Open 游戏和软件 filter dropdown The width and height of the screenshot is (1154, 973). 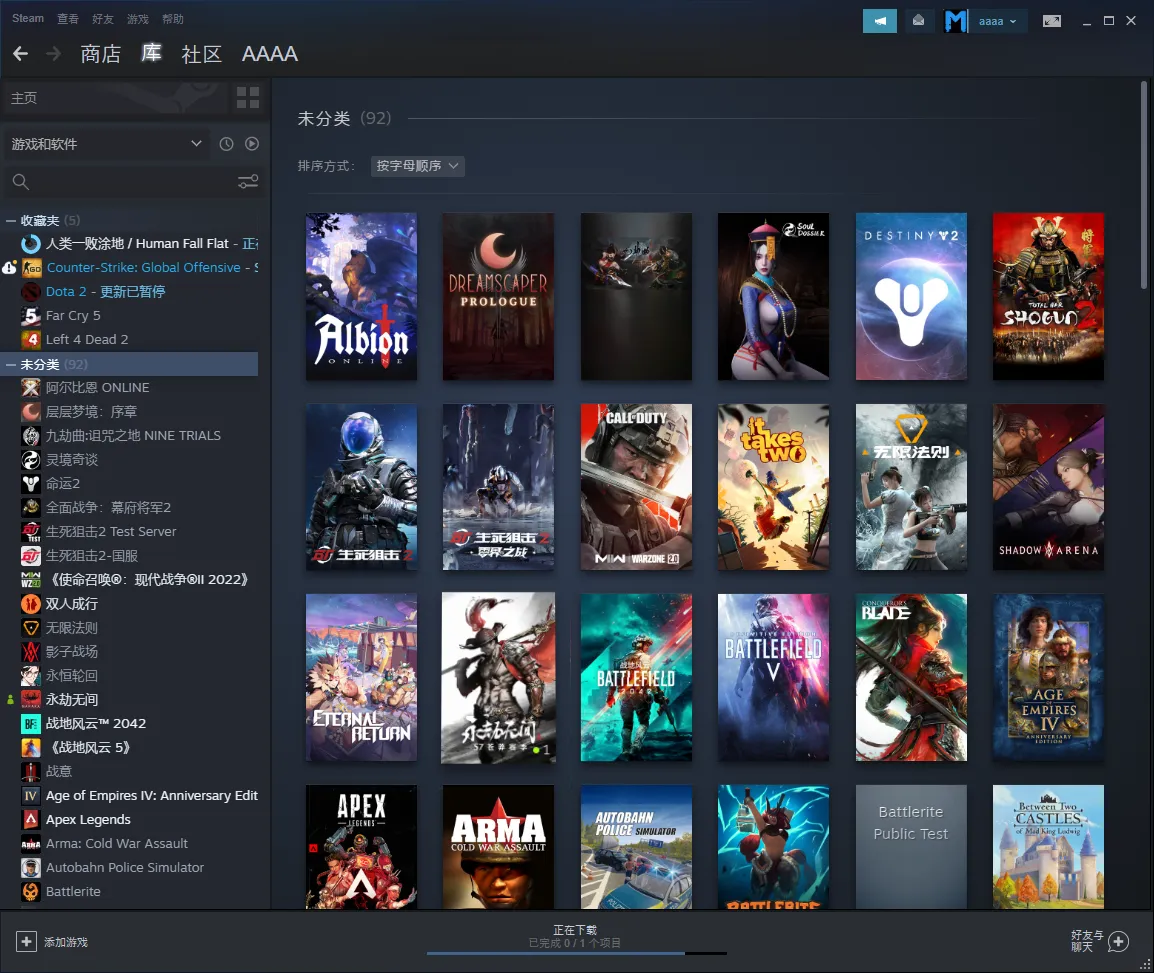coord(107,144)
